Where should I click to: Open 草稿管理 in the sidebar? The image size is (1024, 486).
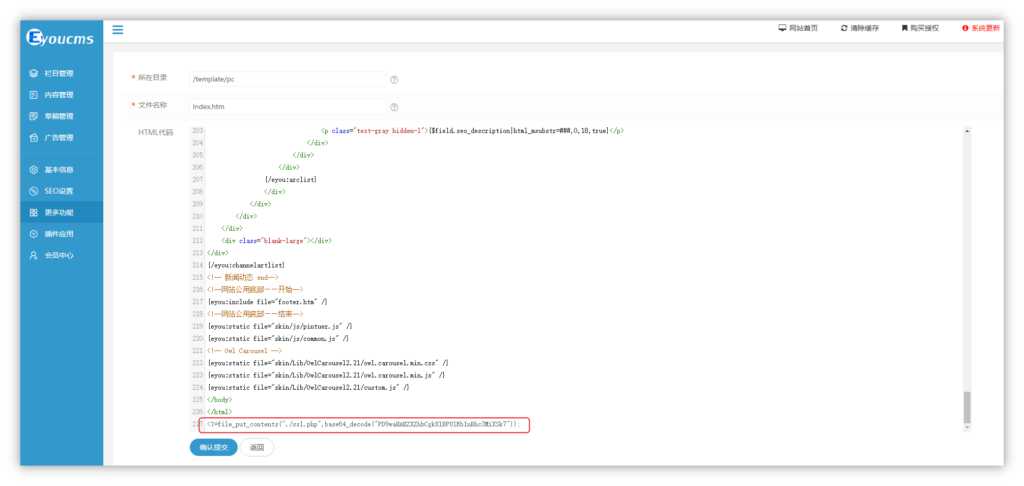pos(61,116)
